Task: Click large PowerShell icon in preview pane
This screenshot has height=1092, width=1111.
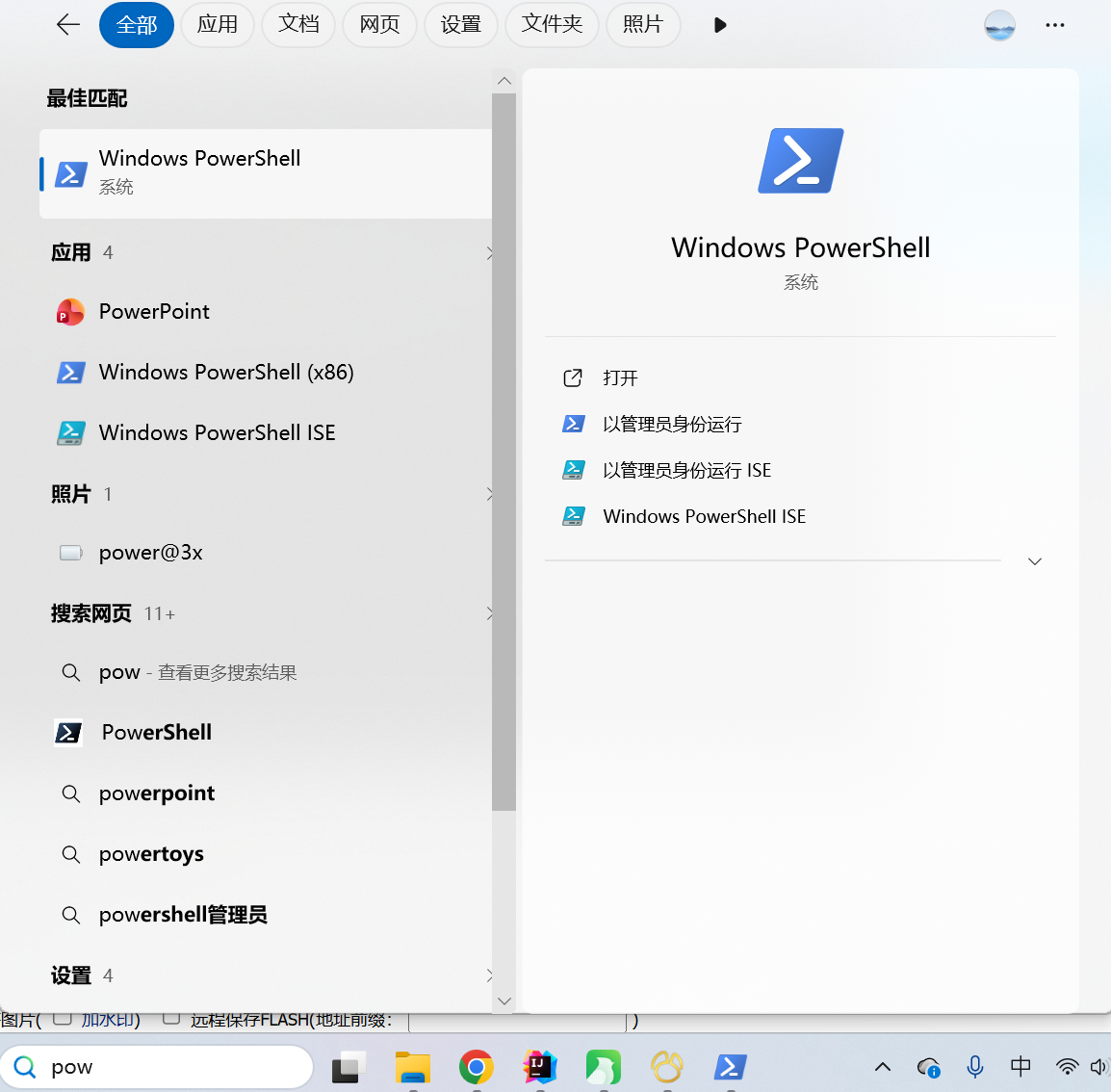Action: (801, 161)
